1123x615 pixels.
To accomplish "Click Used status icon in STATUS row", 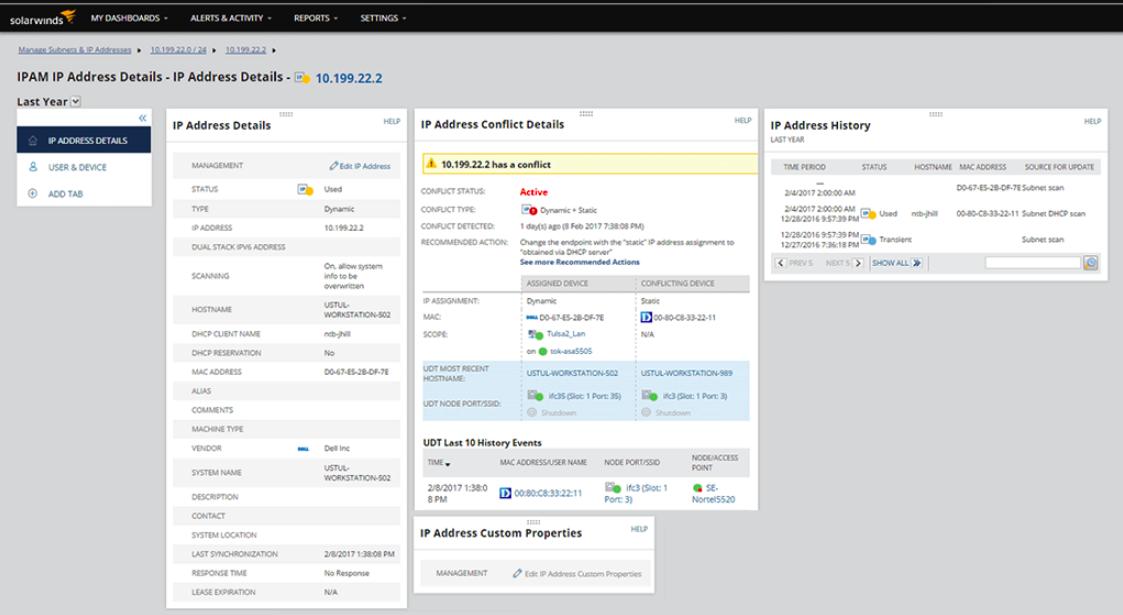I will [x=305, y=190].
